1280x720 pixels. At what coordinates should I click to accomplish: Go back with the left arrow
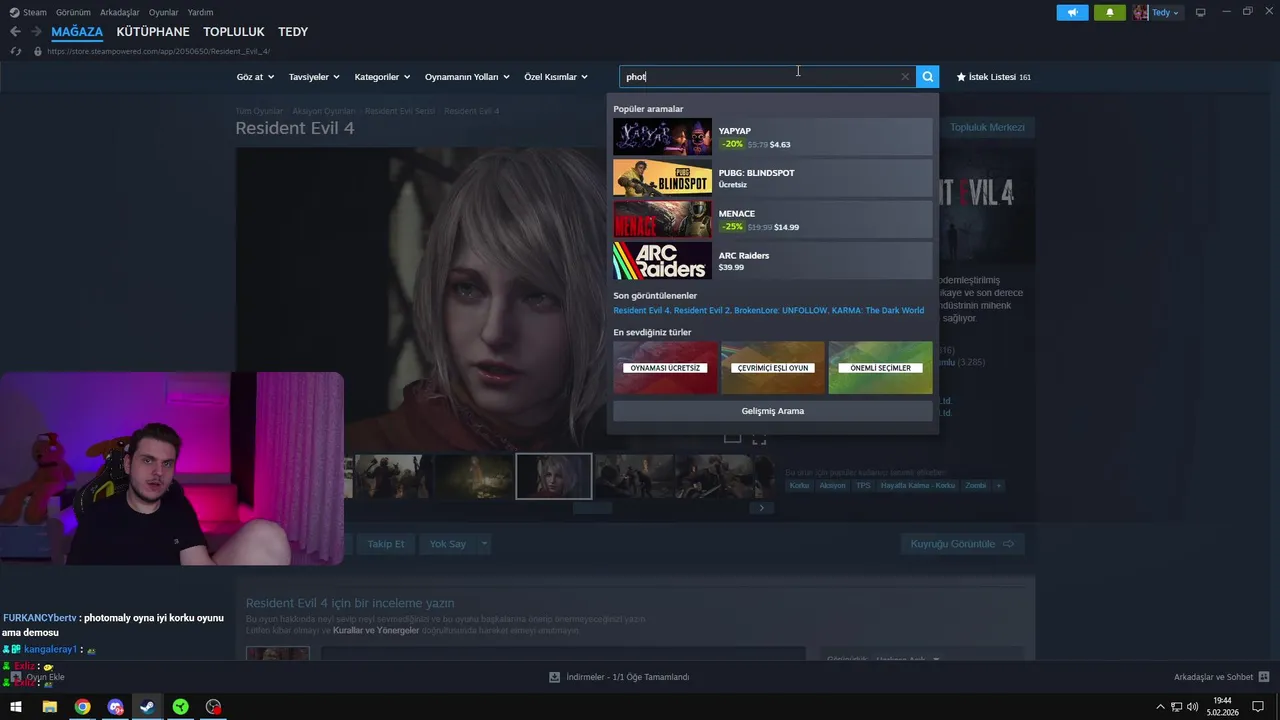coord(15,32)
